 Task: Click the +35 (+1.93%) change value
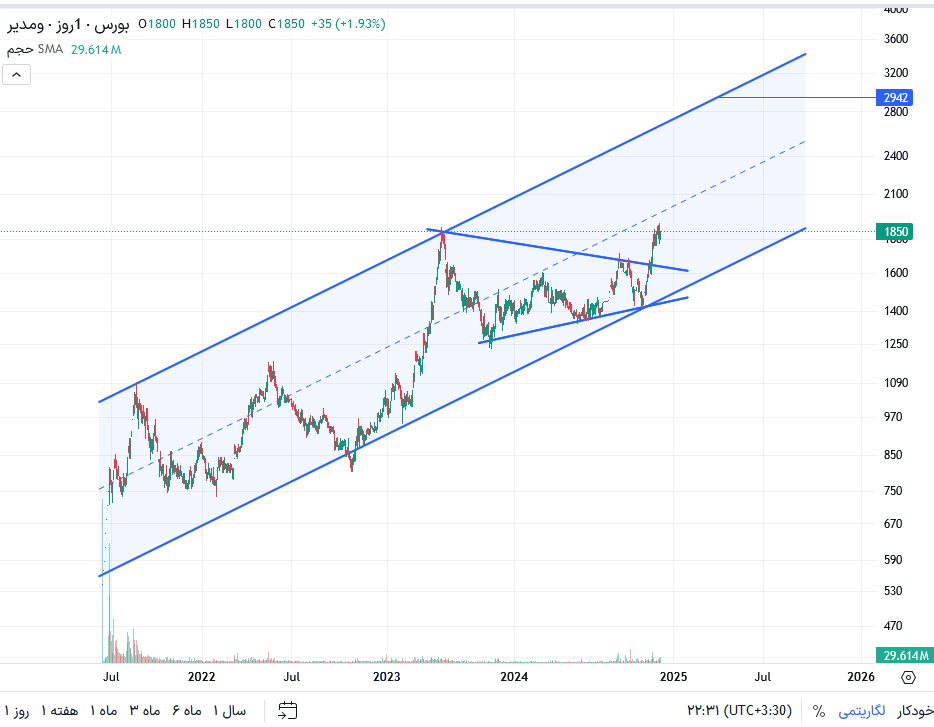(x=348, y=24)
